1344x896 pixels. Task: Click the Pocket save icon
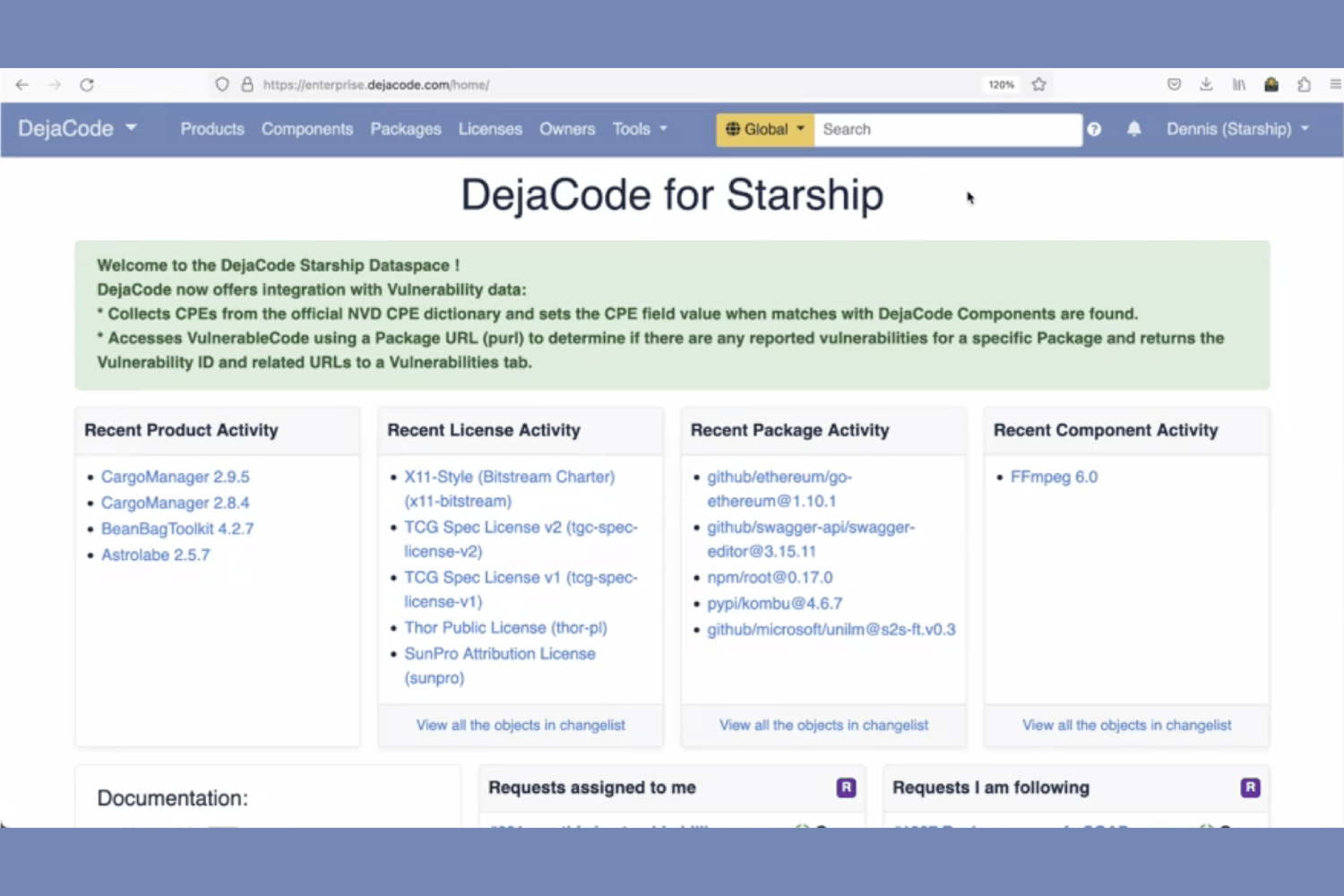(x=1174, y=84)
